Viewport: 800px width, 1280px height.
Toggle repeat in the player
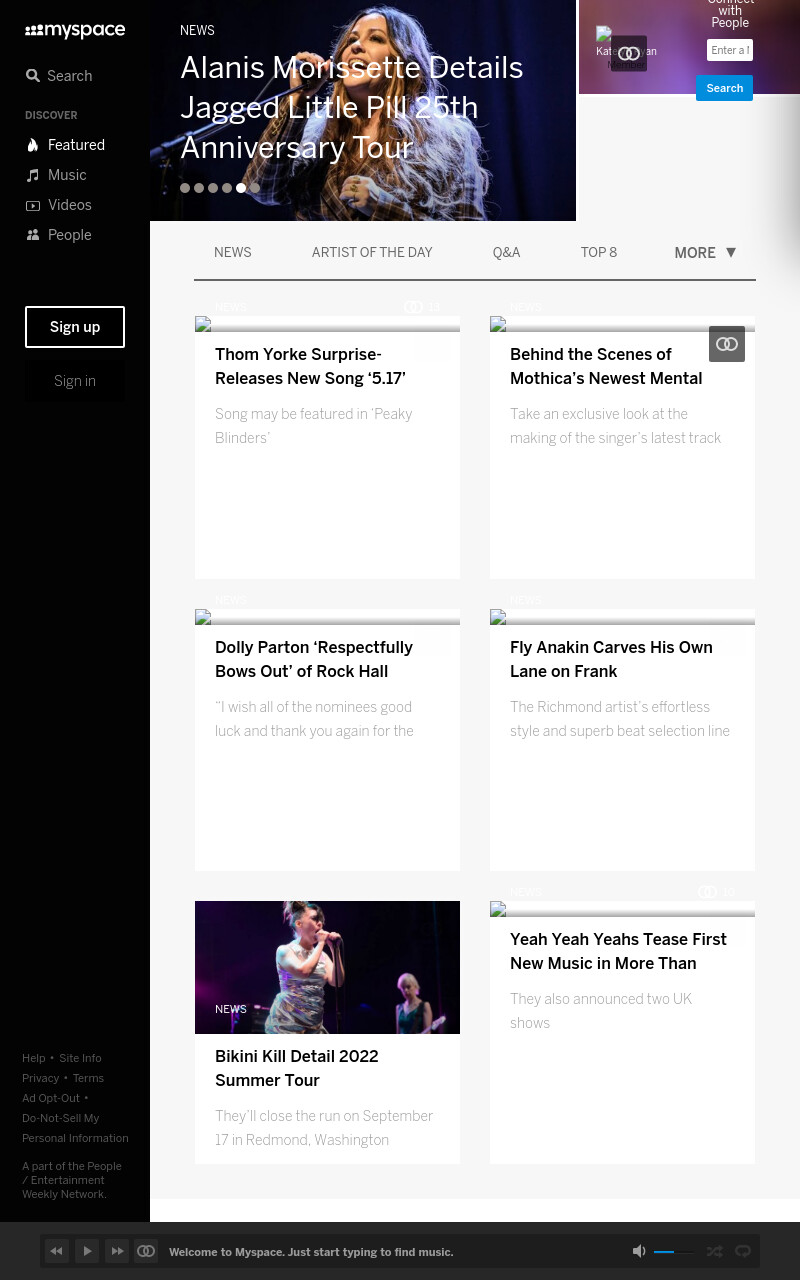tap(743, 1251)
